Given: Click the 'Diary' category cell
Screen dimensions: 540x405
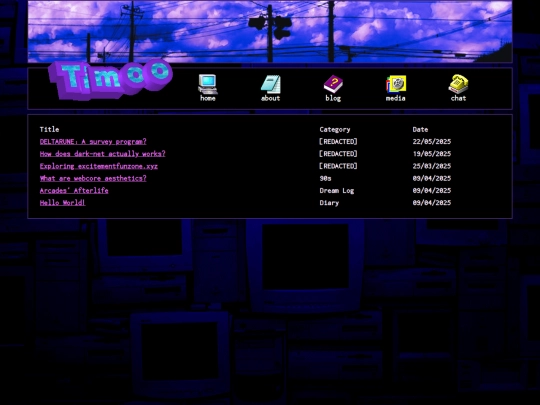Looking at the screenshot, I should tap(329, 203).
